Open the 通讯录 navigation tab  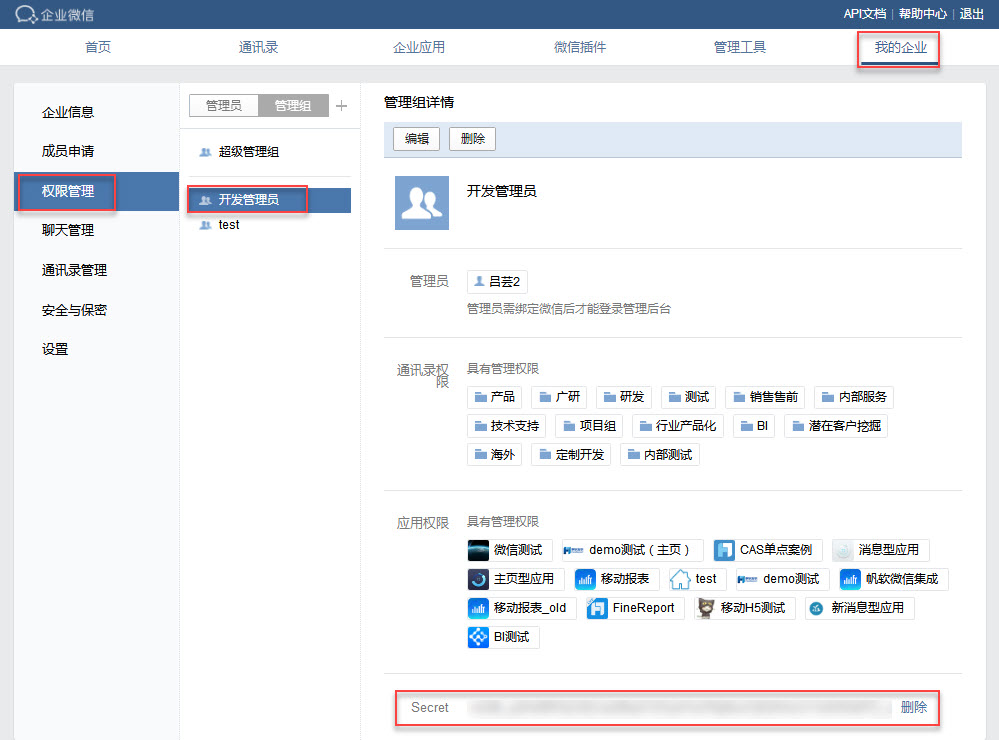[x=258, y=47]
